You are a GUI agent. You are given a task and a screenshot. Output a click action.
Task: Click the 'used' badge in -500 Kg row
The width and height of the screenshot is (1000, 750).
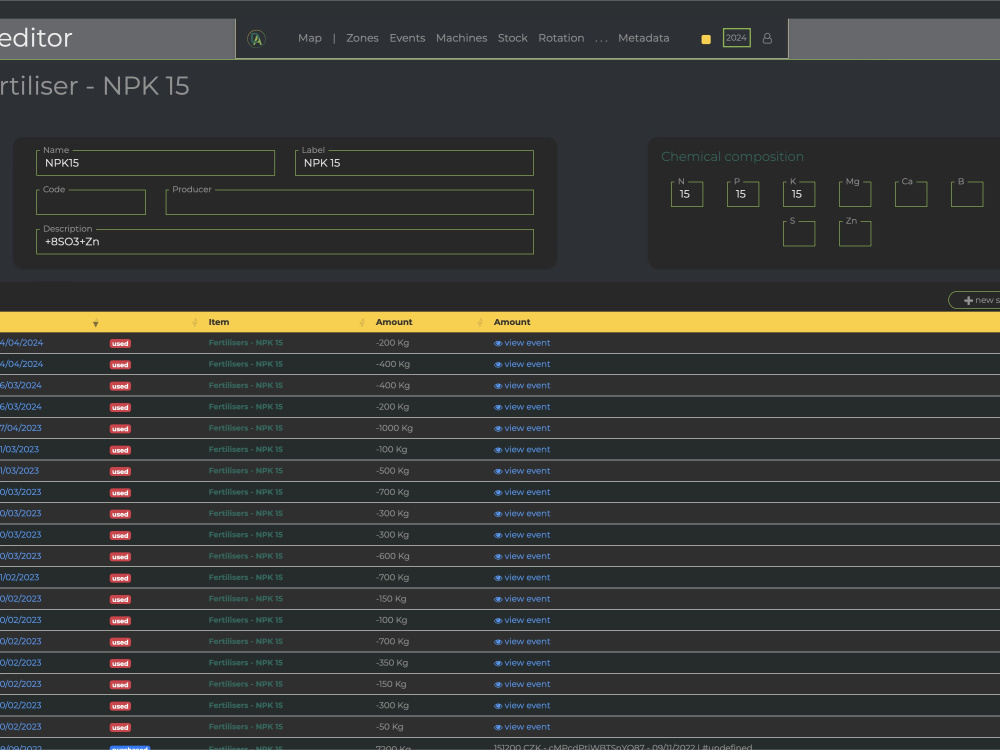120,472
